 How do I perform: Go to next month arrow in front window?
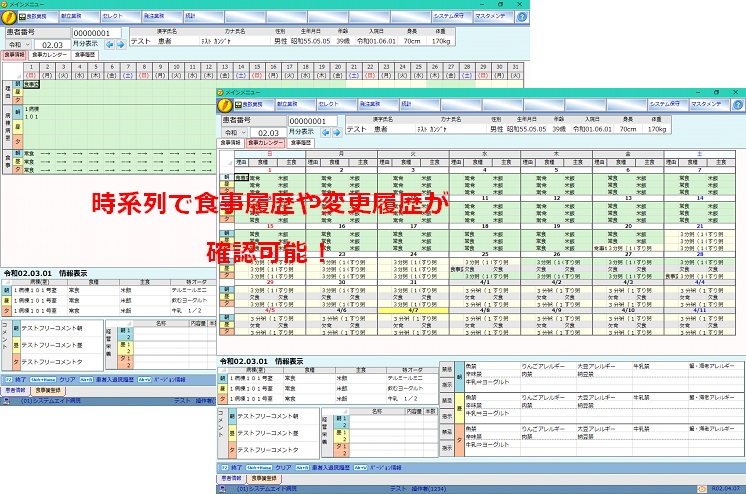click(x=337, y=132)
